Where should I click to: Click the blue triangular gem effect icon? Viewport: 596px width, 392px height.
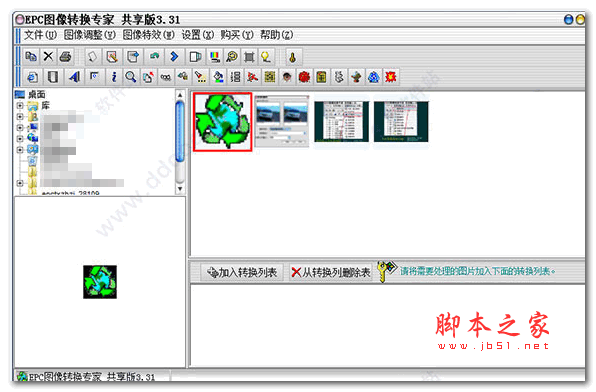point(374,77)
